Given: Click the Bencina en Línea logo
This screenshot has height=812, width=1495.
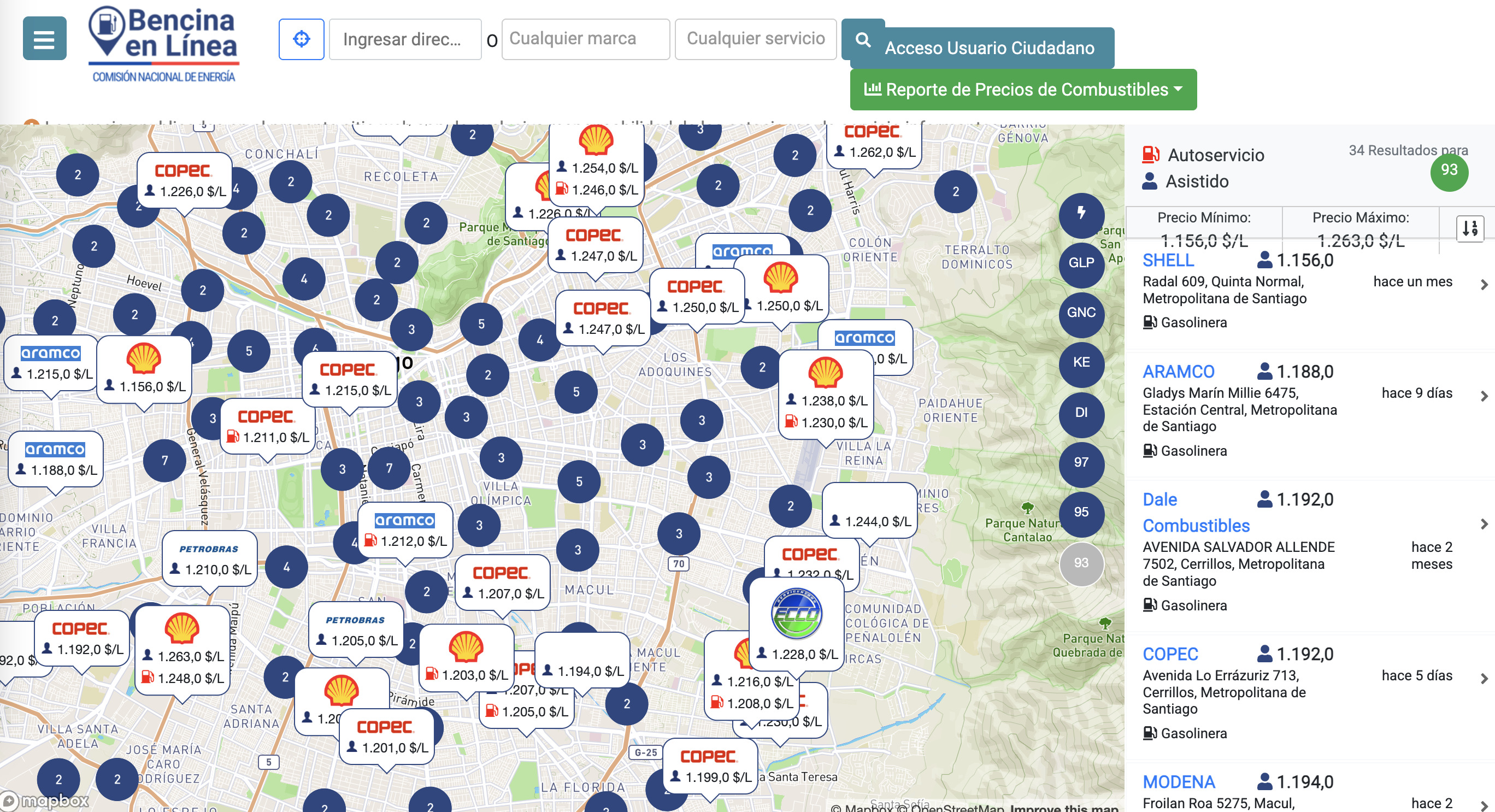Looking at the screenshot, I should pos(164,40).
